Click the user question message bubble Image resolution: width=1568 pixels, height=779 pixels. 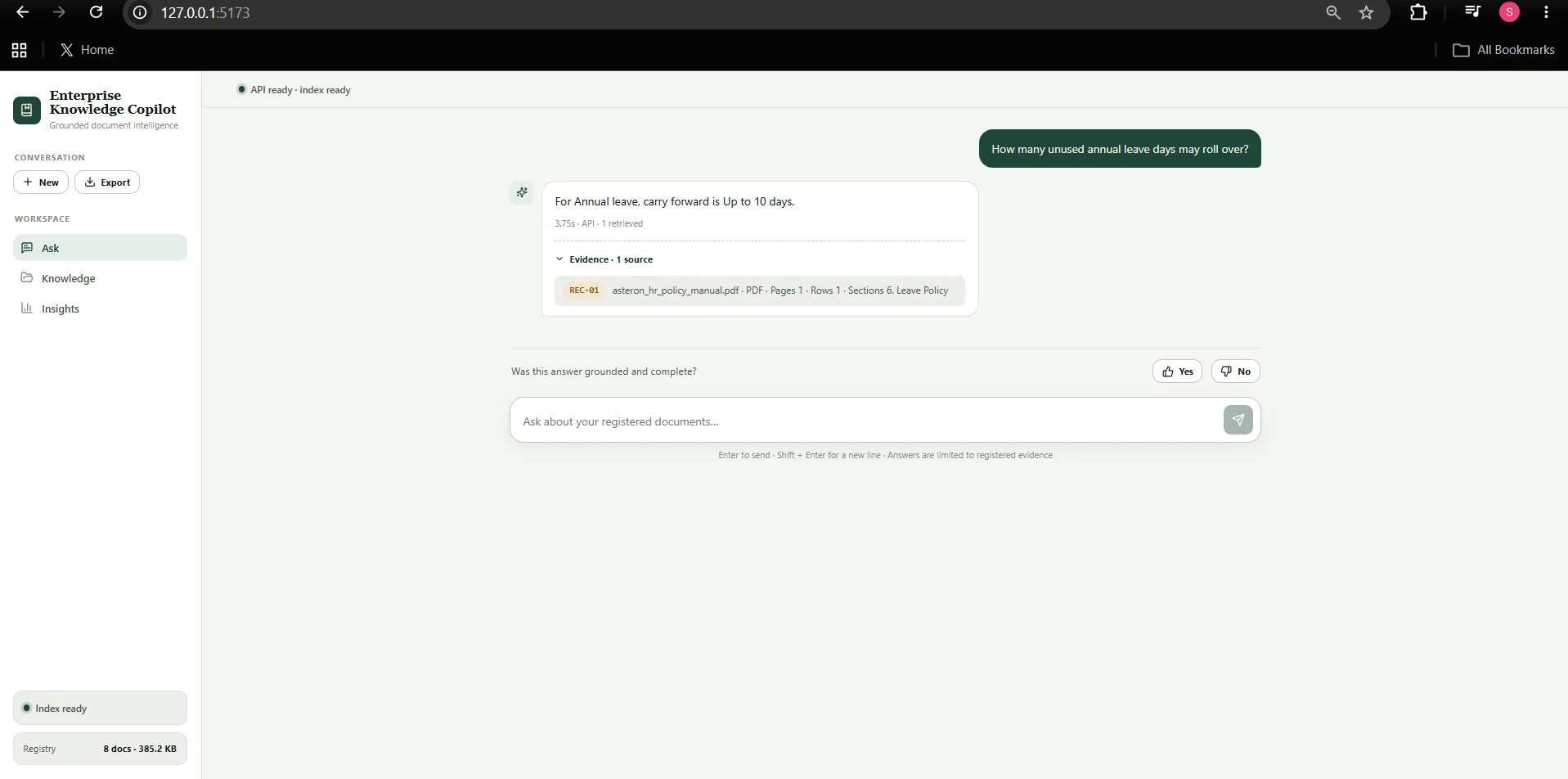[1120, 149]
